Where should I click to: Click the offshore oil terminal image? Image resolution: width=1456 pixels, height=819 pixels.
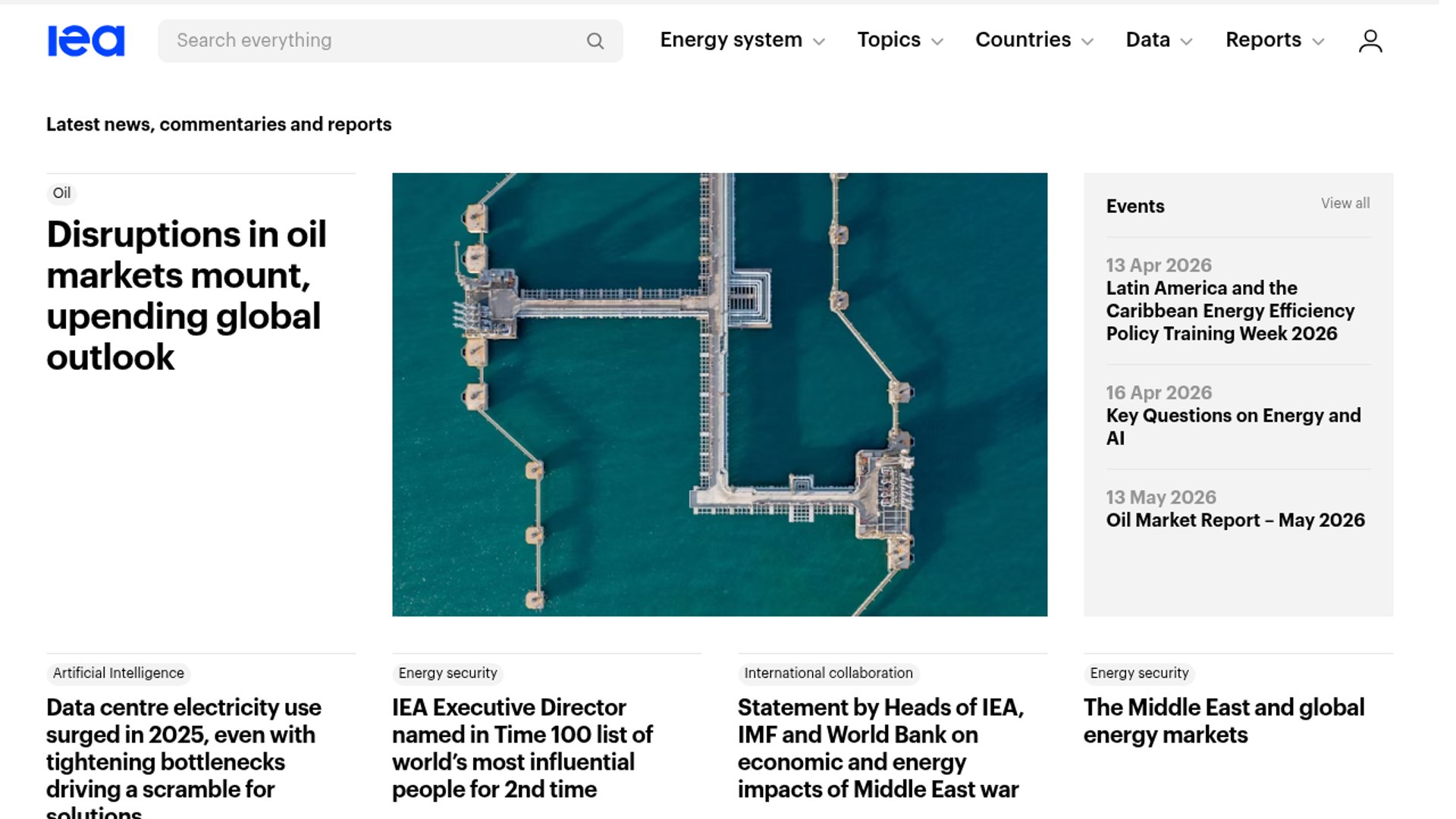click(719, 394)
